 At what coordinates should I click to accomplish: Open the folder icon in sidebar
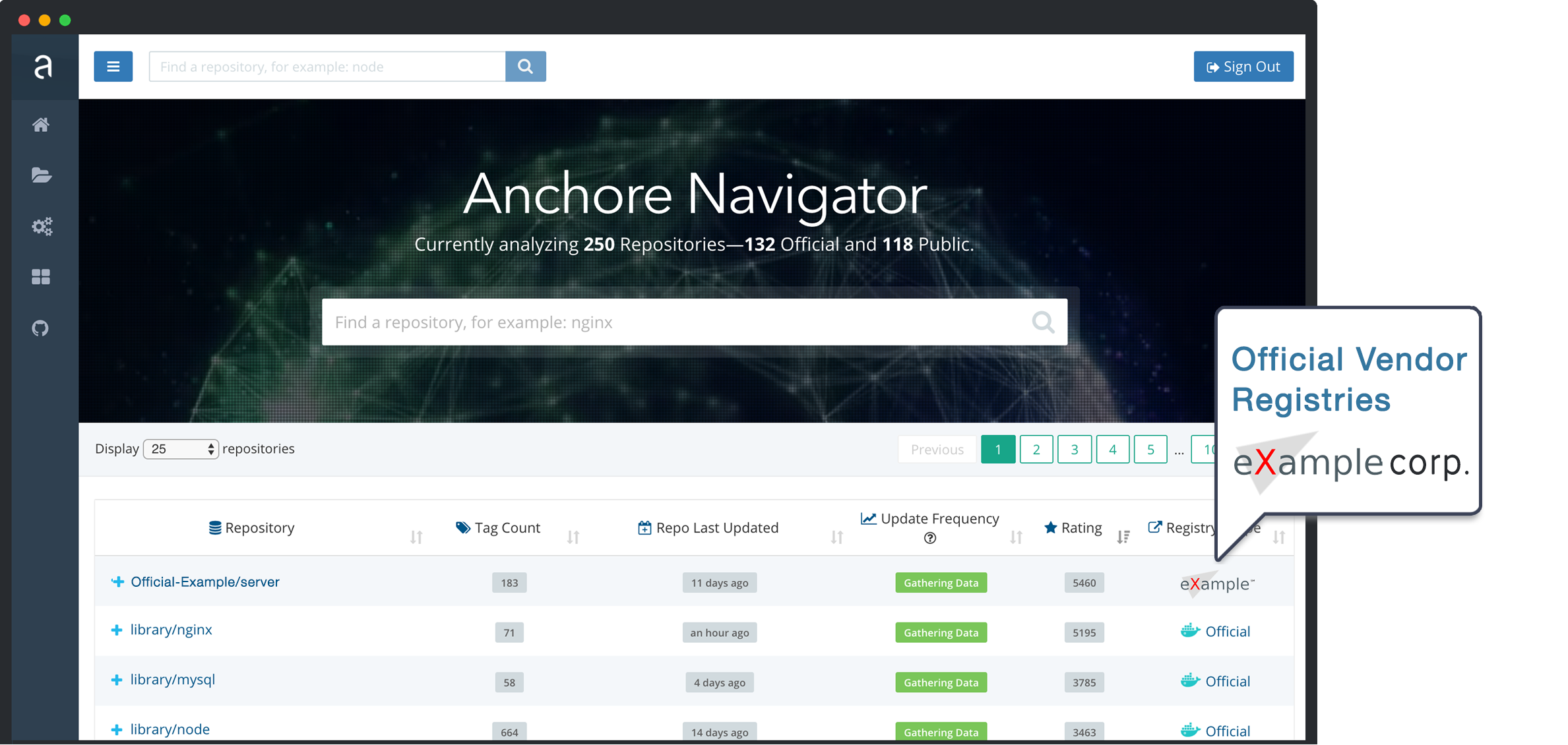click(x=42, y=175)
